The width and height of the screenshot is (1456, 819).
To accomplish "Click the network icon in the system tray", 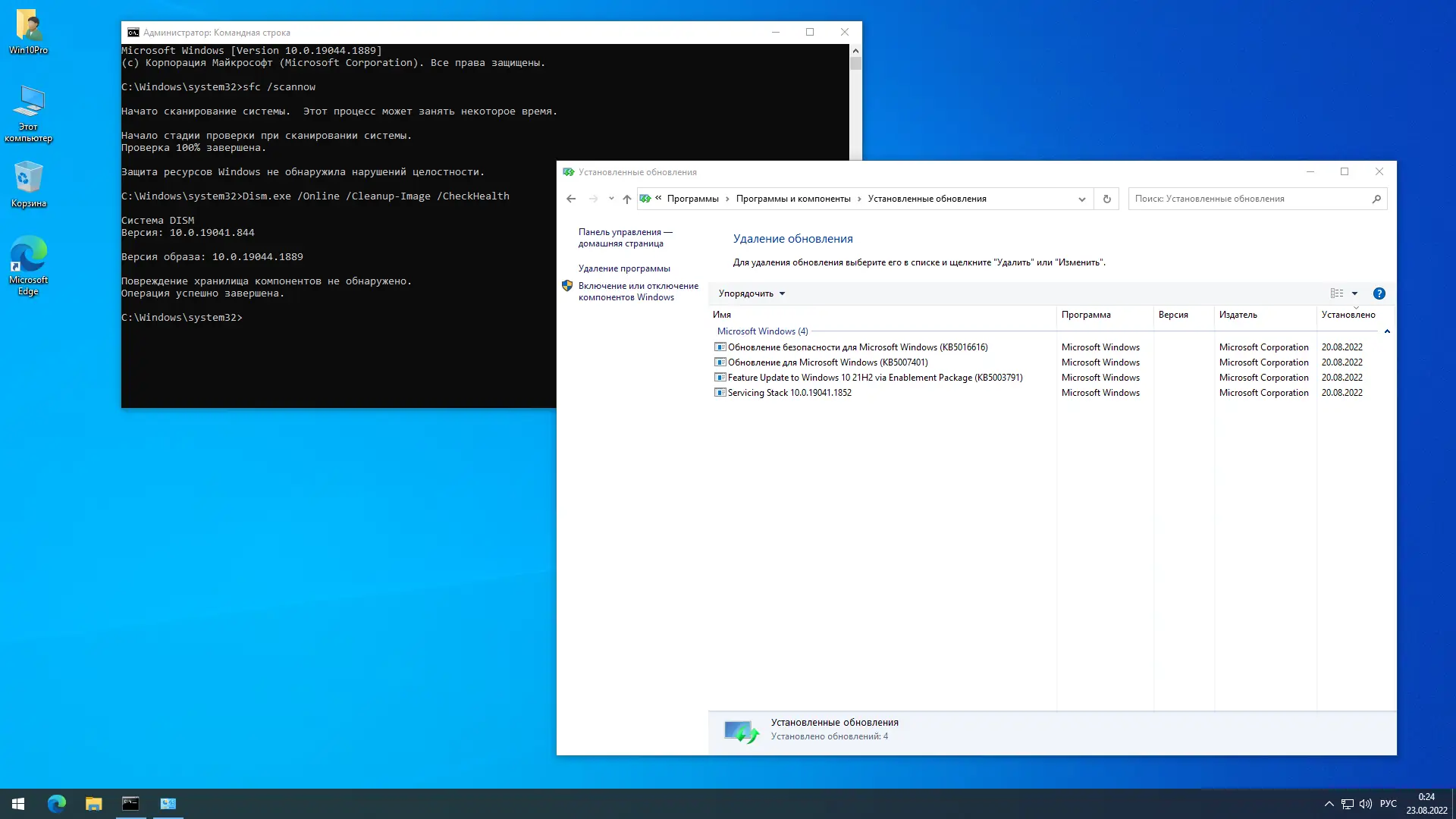I will [1348, 804].
